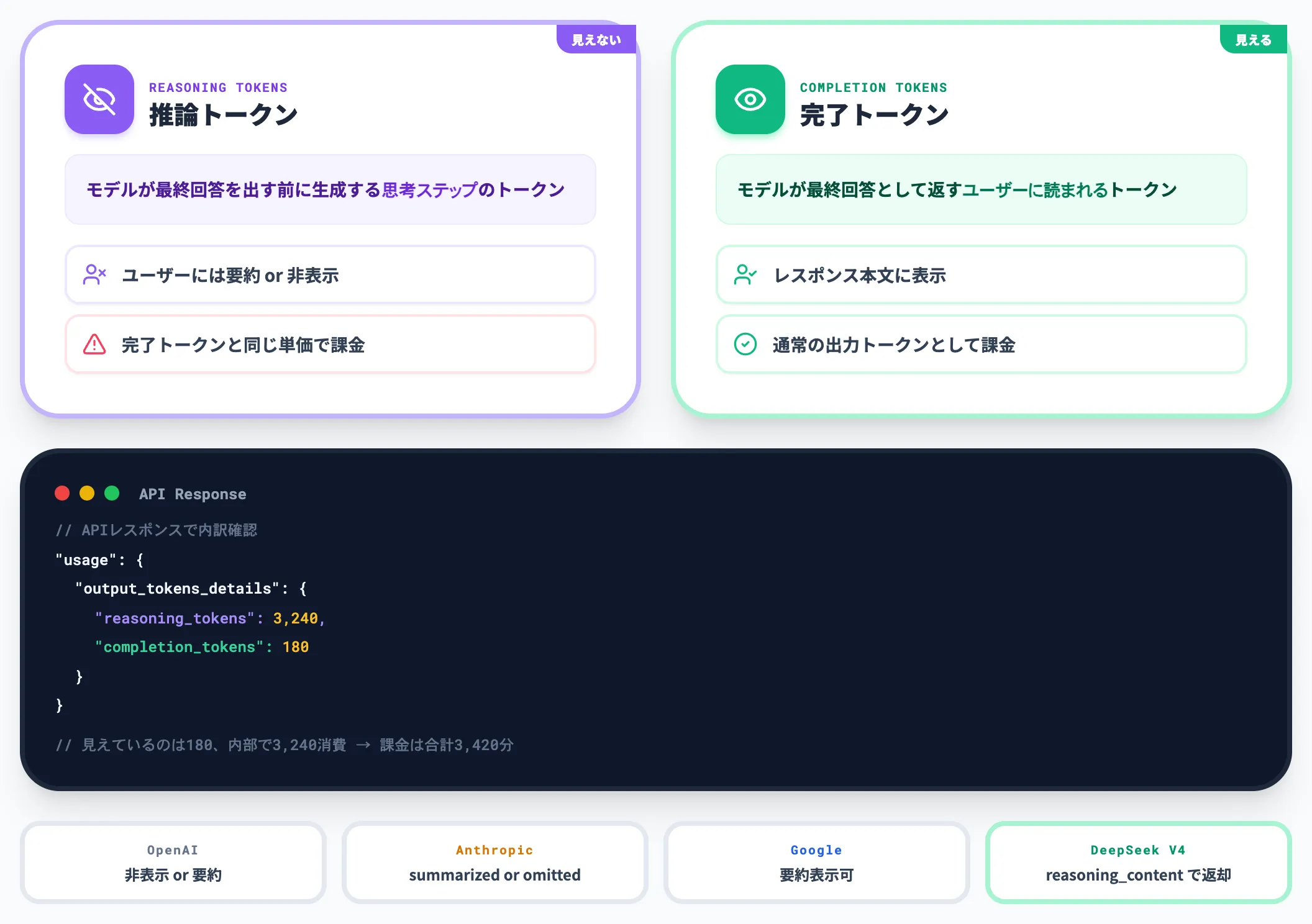Click the COMPLETION TOKENS label
Viewport: 1312px width, 924px height.
[x=873, y=88]
